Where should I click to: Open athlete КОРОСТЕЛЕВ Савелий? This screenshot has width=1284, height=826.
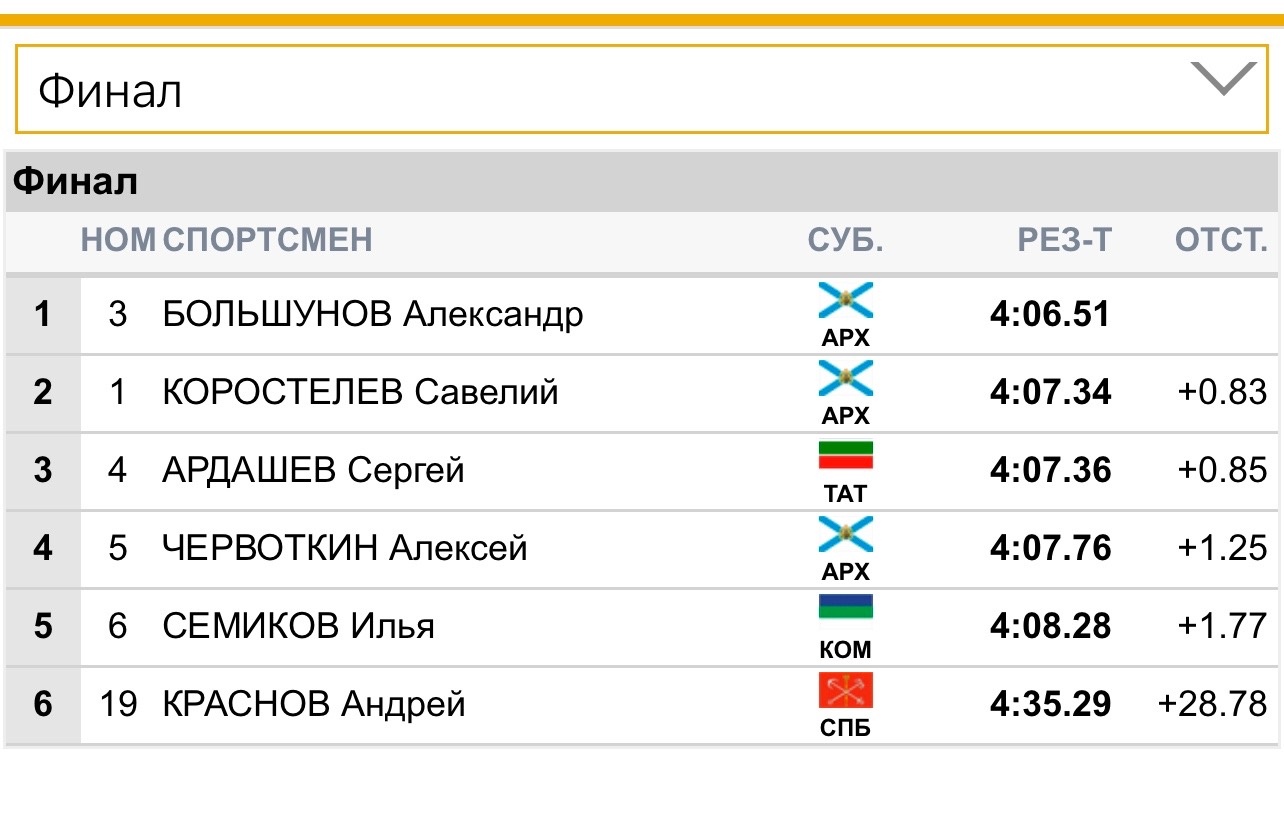(360, 392)
